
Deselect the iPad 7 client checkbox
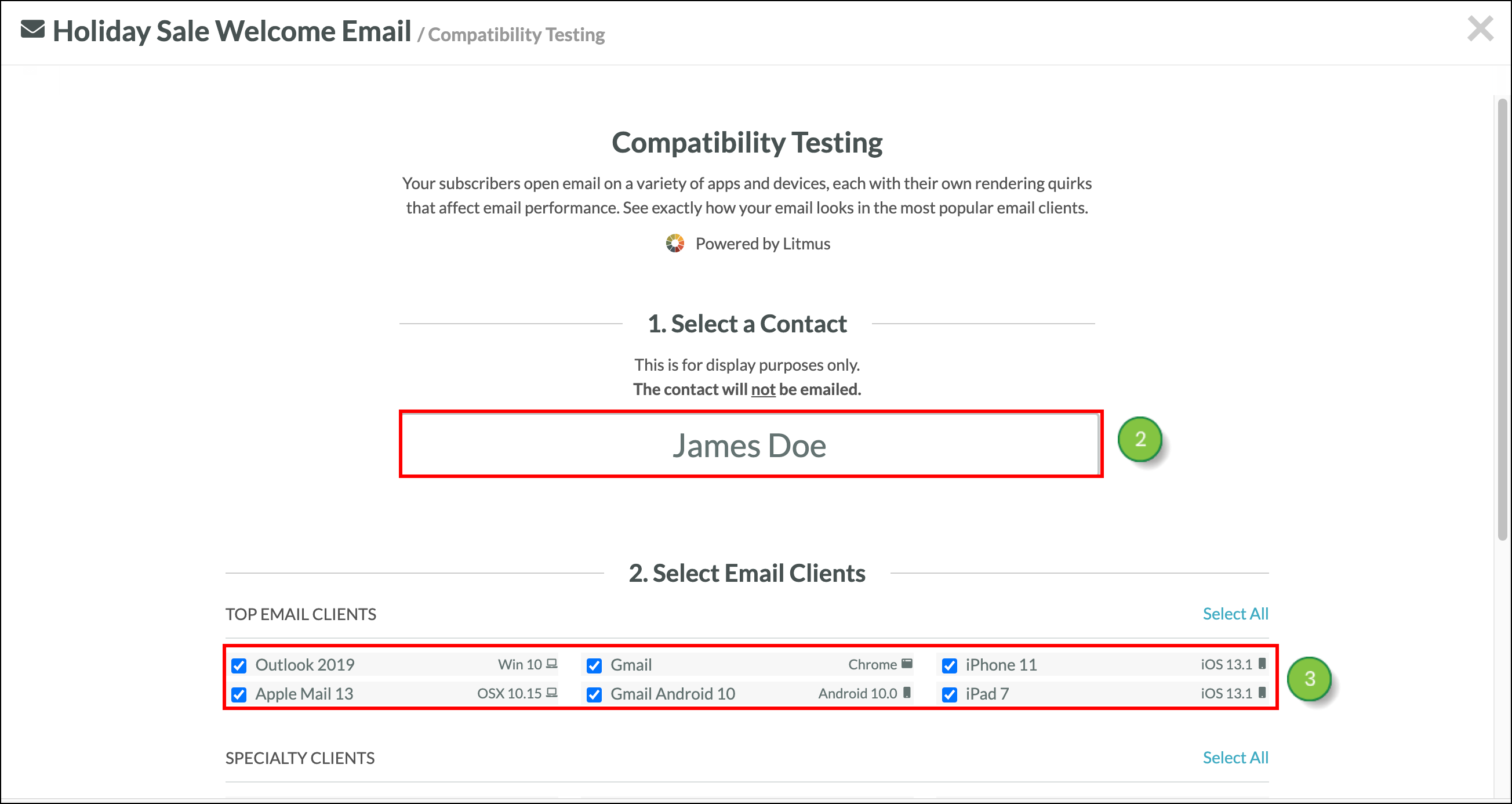pos(949,695)
